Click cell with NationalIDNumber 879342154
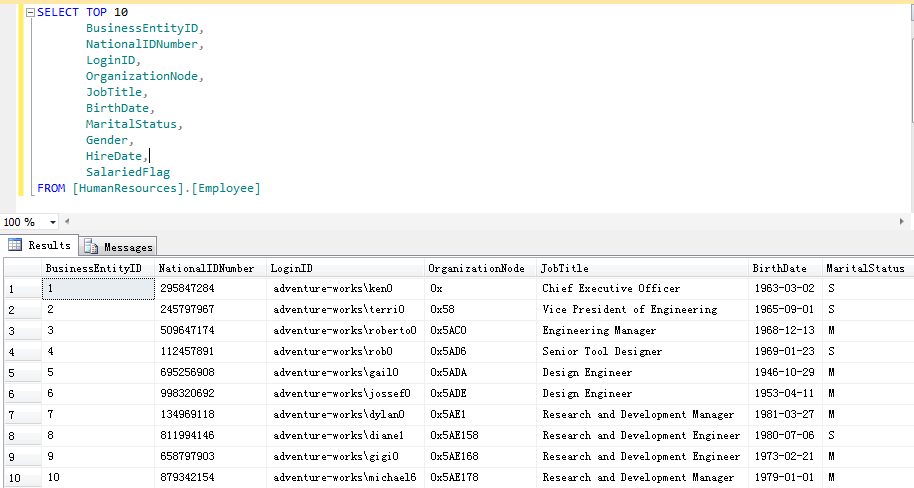The height and width of the screenshot is (488, 914). point(210,478)
